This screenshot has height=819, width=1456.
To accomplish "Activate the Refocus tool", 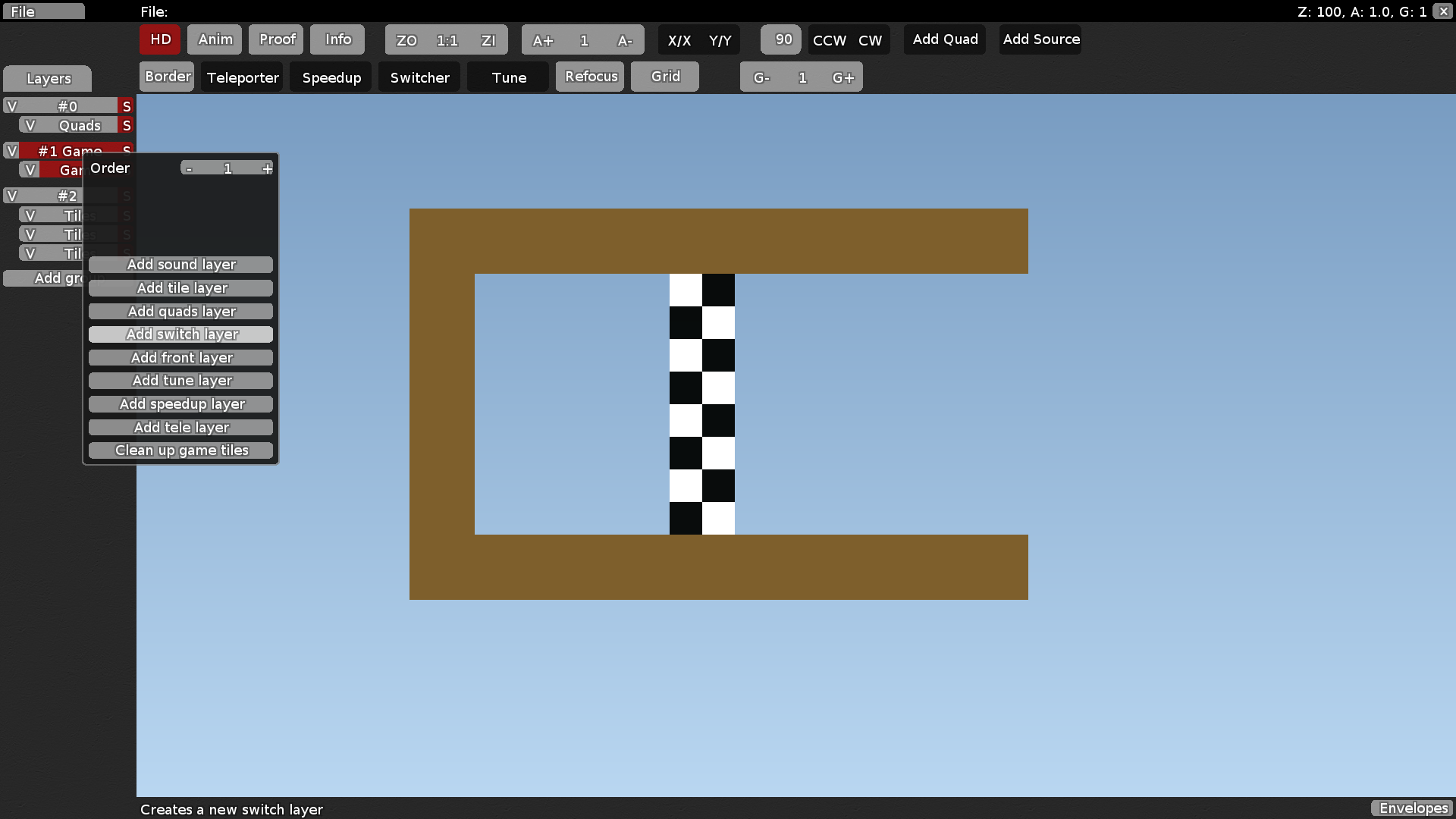I will (590, 76).
